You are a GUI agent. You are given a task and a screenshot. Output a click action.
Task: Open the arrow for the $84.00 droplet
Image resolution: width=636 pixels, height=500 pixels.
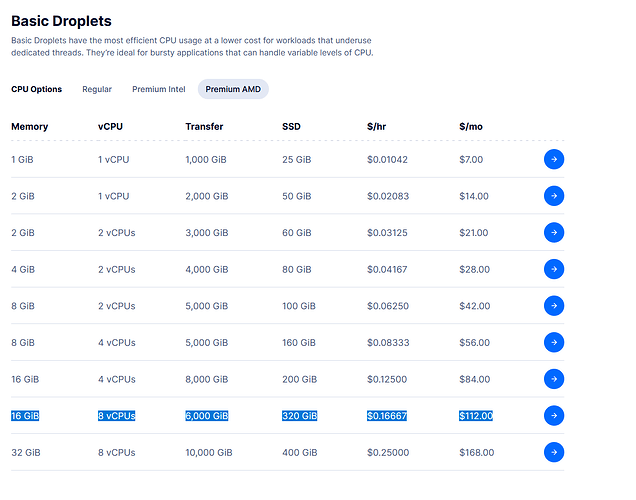(554, 379)
